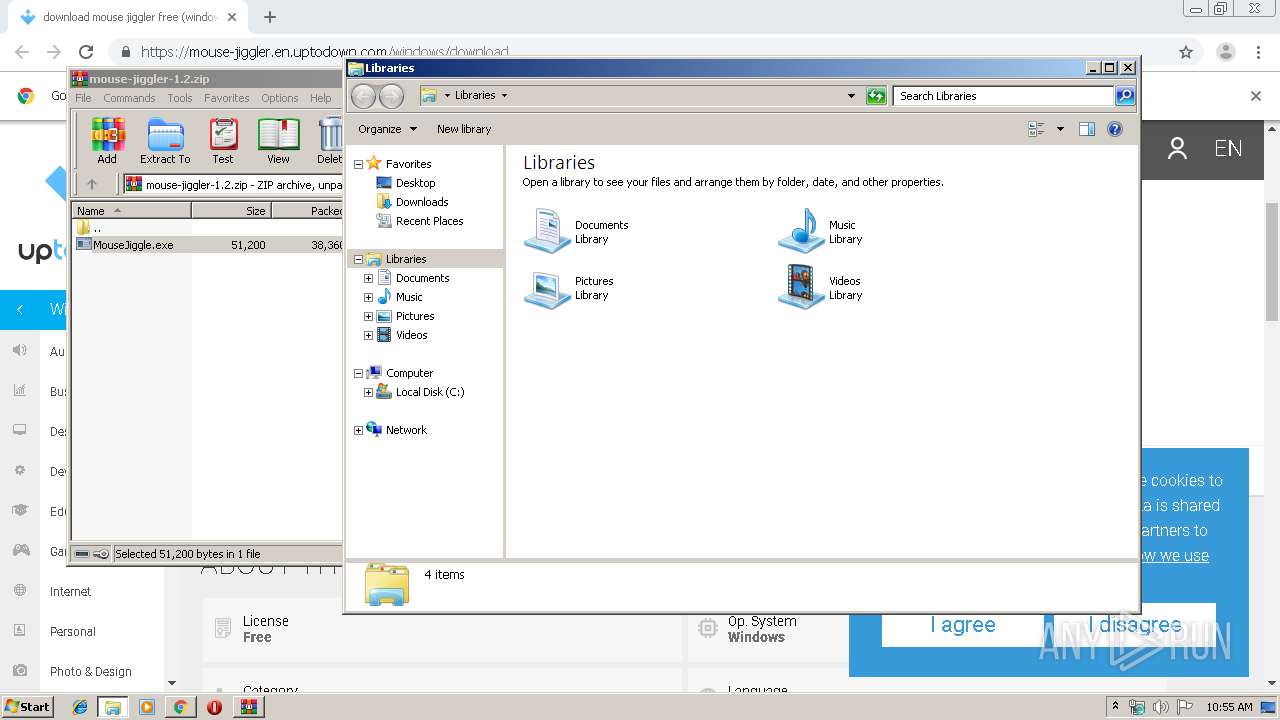Open the view options dropdown arrow
This screenshot has width=1280, height=720.
click(x=1060, y=129)
